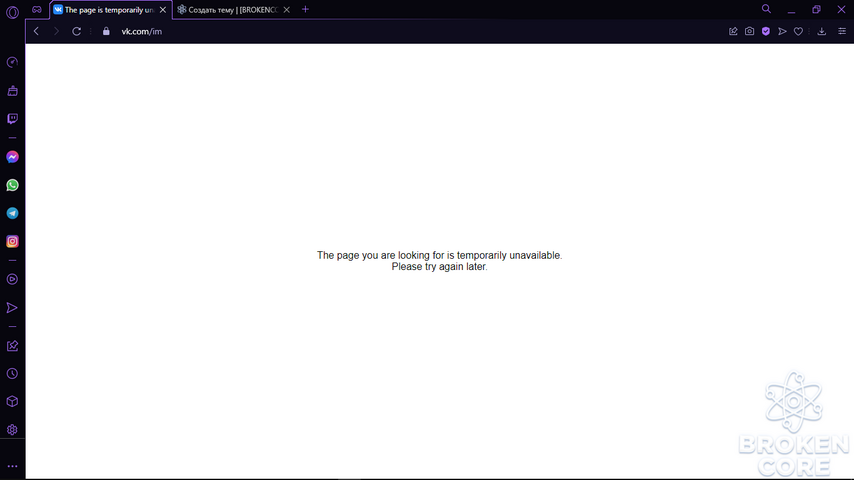This screenshot has height=480, width=854.
Task: Open the Player sidebar icon
Action: pos(13,280)
